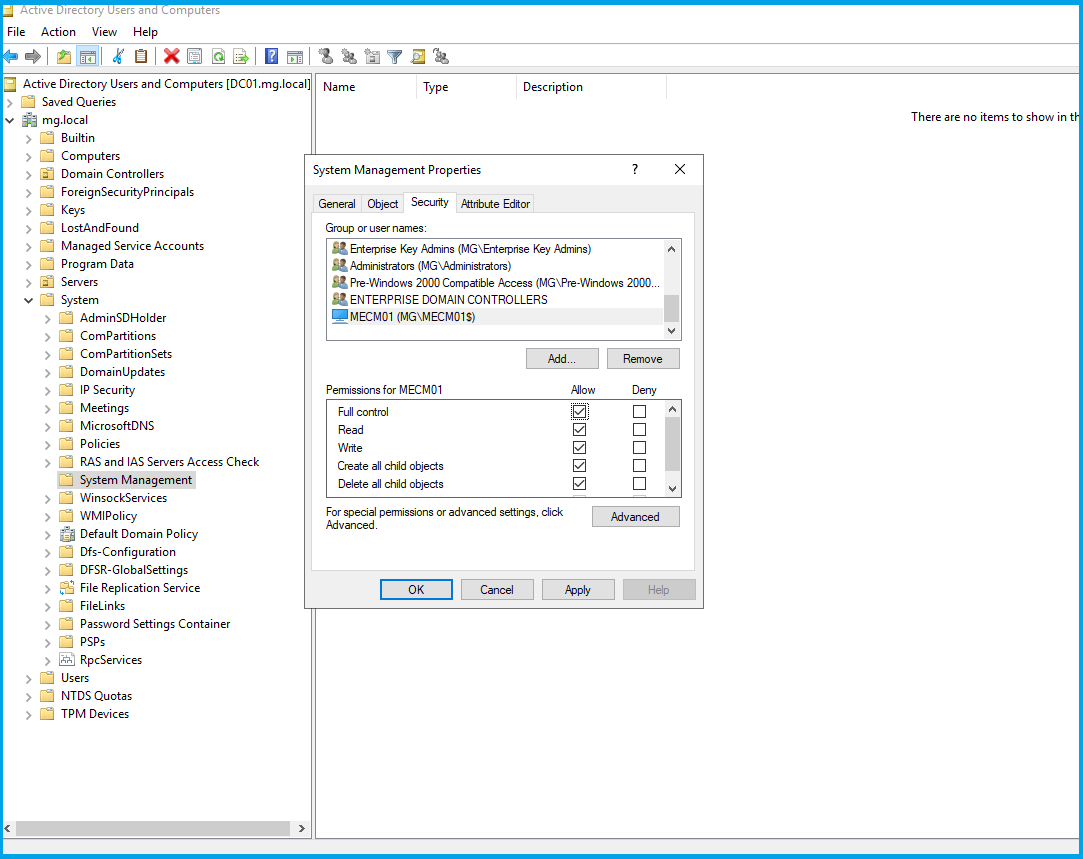Uncheck Allow for Create all child objects
The width and height of the screenshot is (1083, 859).
click(579, 466)
